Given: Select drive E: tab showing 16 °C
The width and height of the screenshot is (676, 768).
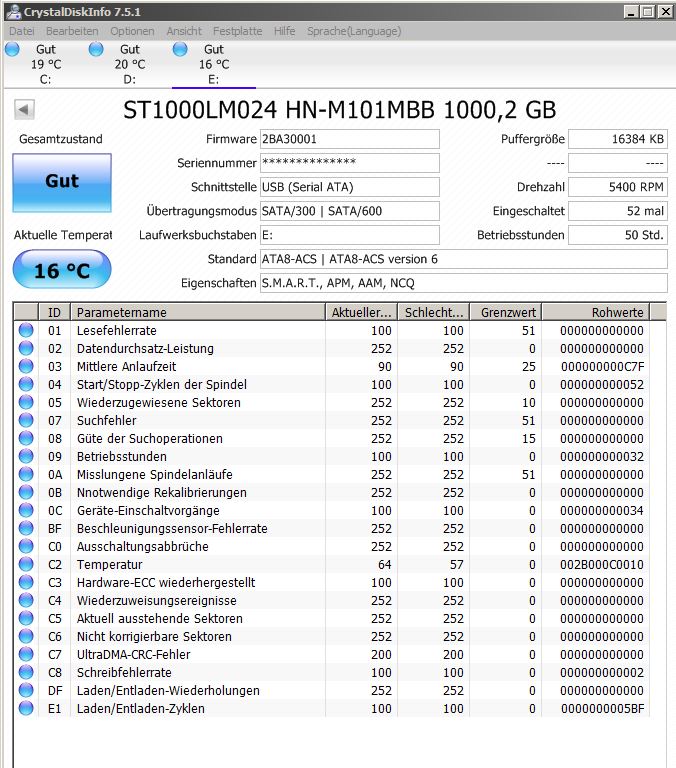Looking at the screenshot, I should 214,64.
